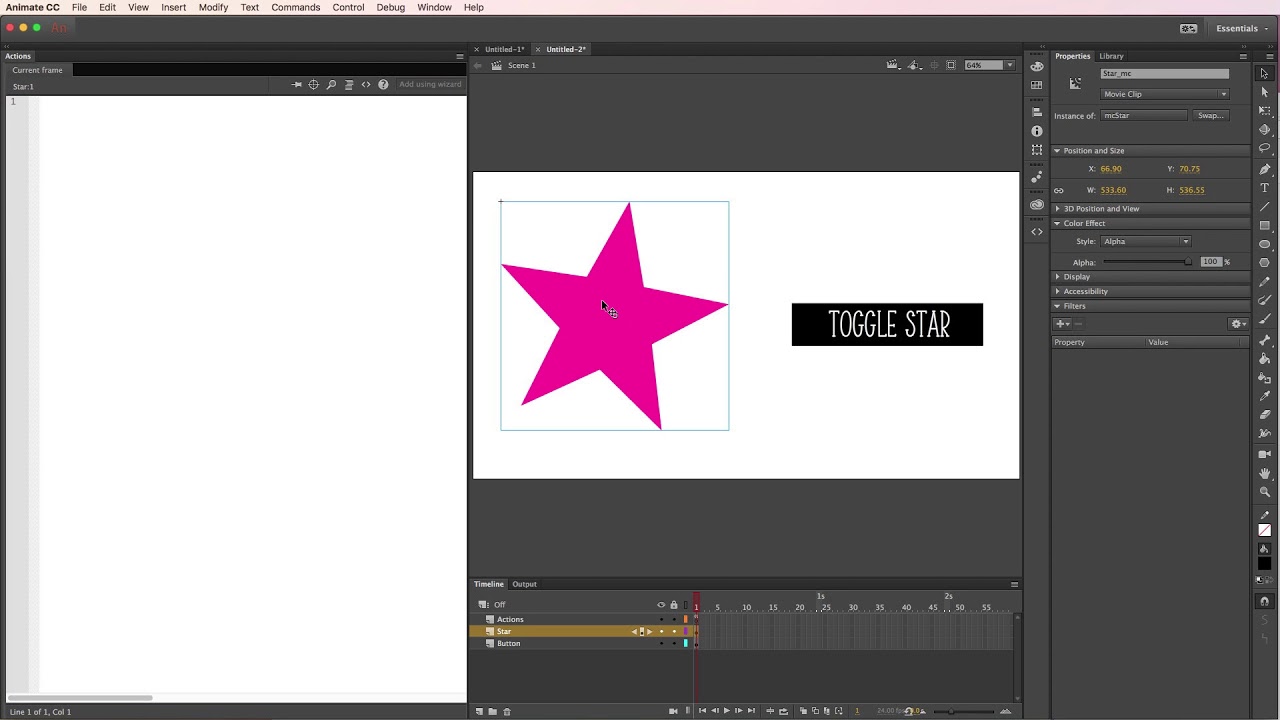This screenshot has height=720, width=1280.
Task: Click the Insert target path crosshair icon
Action: [x=313, y=85]
